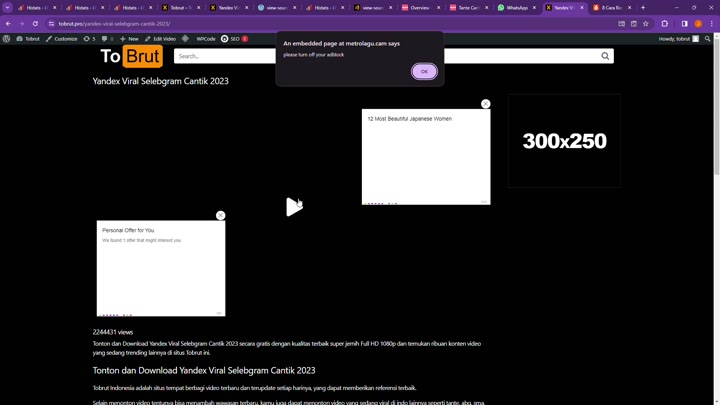Toggle the browser side panel icon
Screen dimensions: 720x405
coord(685,24)
